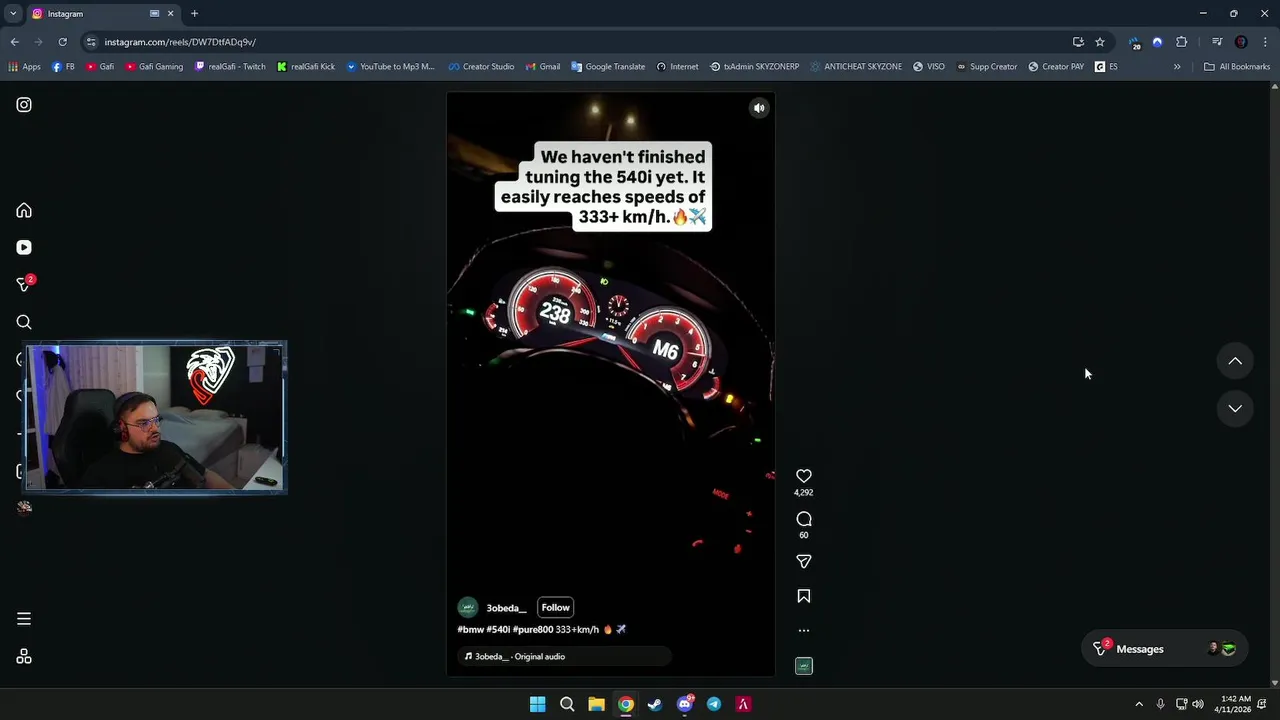Open the #540i hashtag
Screen dimensions: 1280x720
[x=498, y=630]
